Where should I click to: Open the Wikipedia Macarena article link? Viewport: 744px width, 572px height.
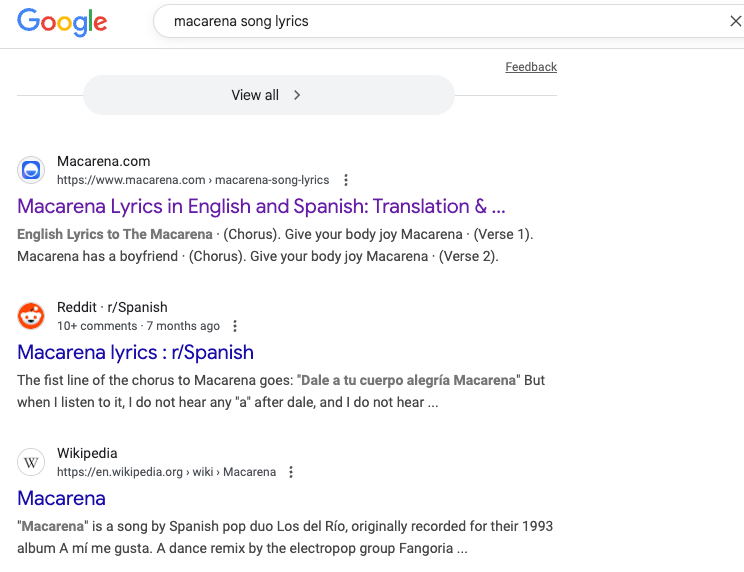pos(61,498)
